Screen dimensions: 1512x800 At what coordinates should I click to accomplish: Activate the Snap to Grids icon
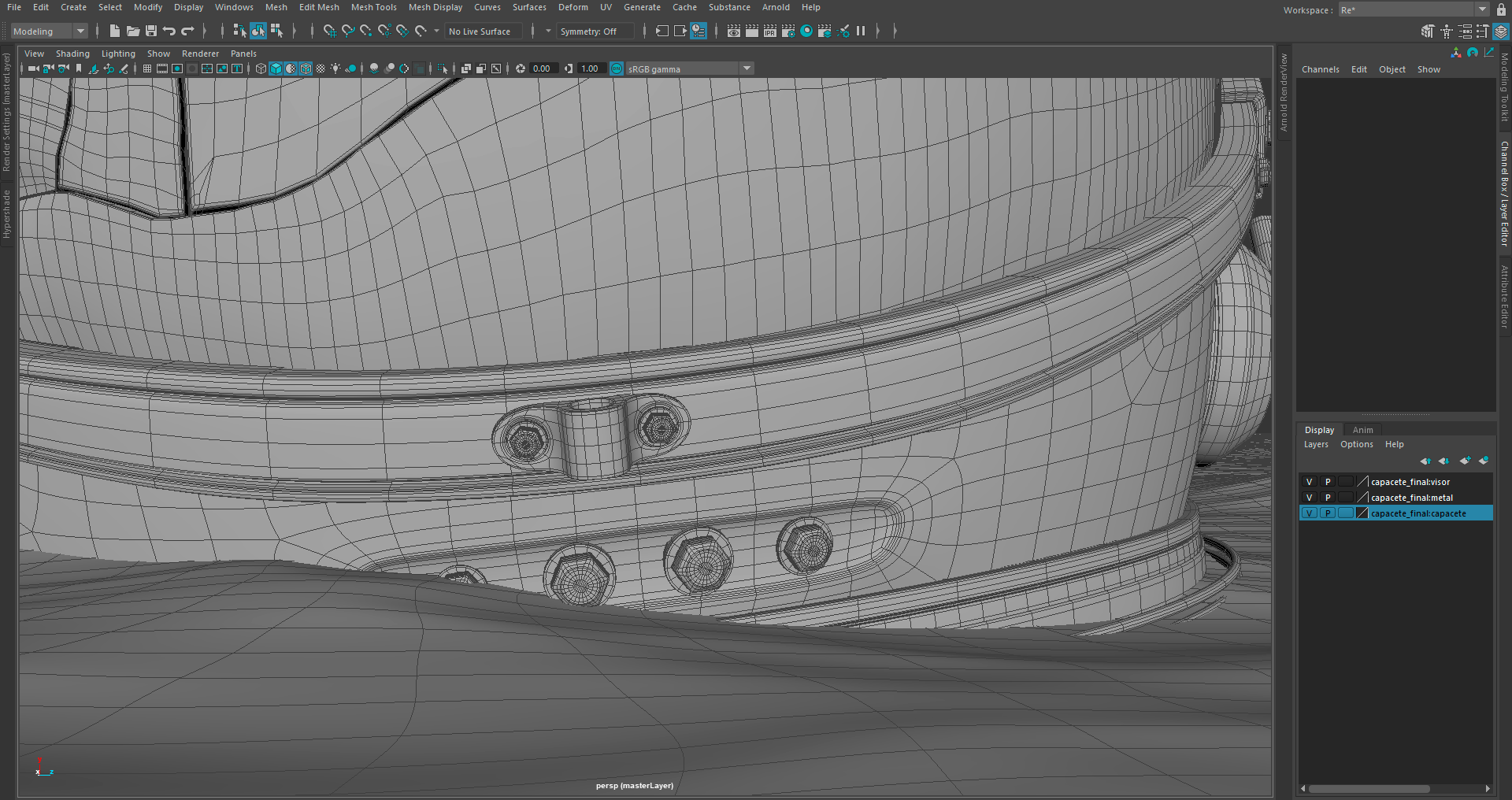pos(329,31)
